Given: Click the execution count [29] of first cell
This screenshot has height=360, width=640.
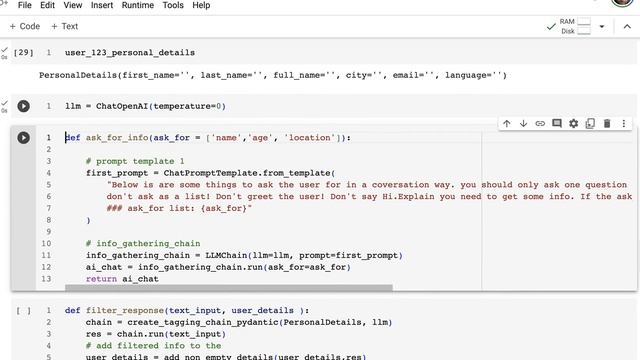Looking at the screenshot, I should 23,53.
